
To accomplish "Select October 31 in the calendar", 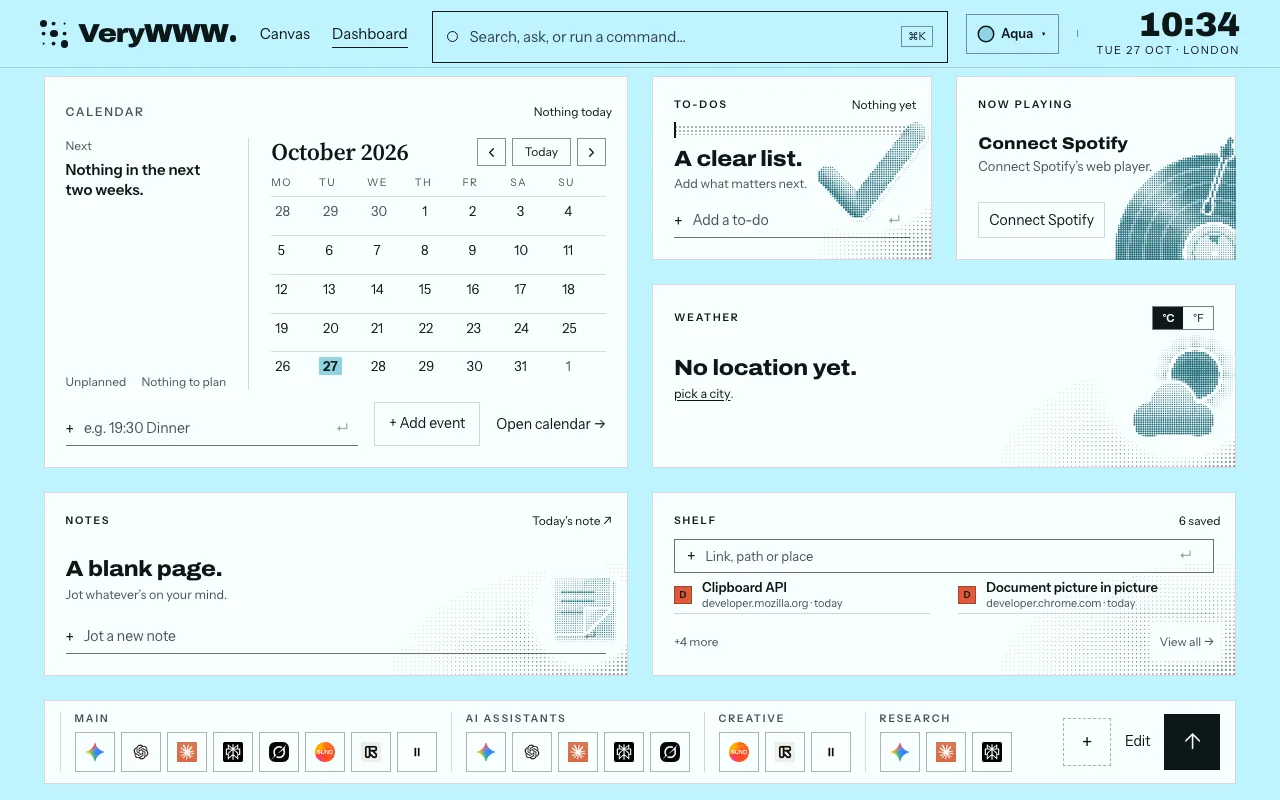I will point(520,366).
